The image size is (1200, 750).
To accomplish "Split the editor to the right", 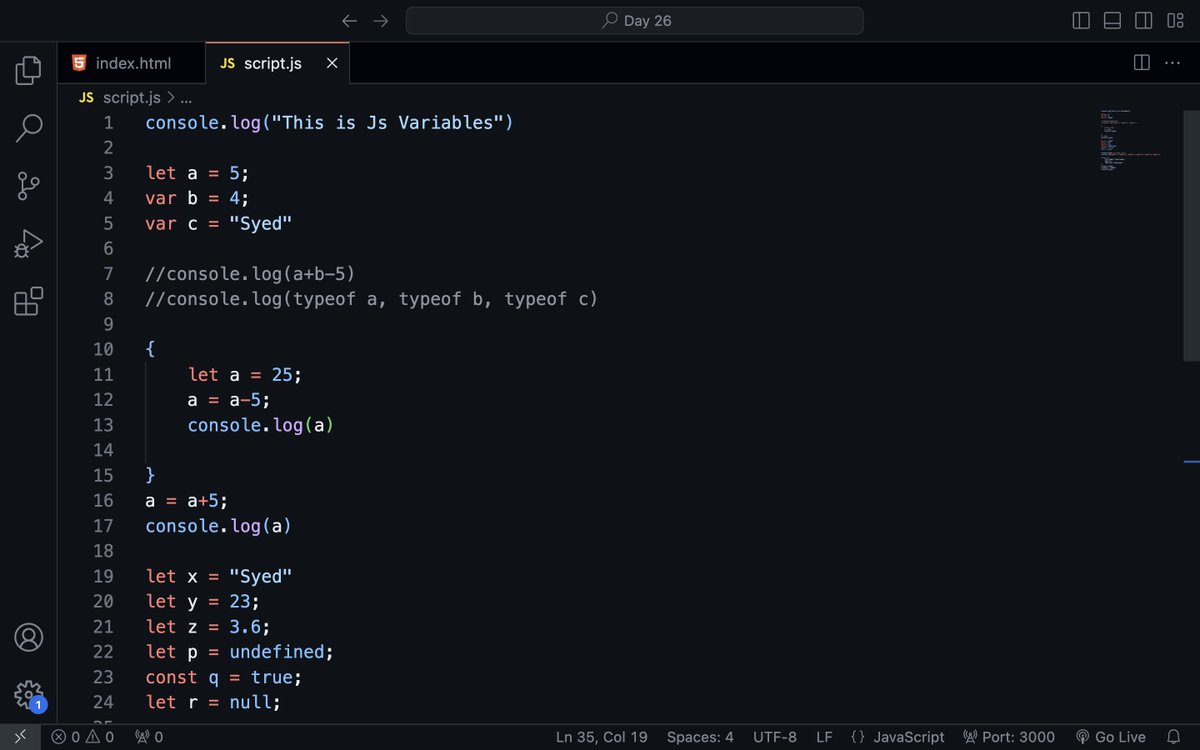I will click(1141, 63).
